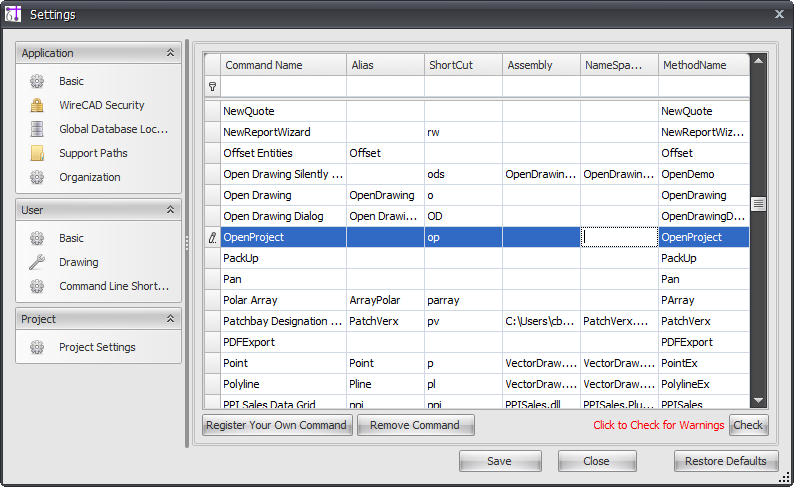
Task: Click Register Your Own Command button
Action: [277, 425]
